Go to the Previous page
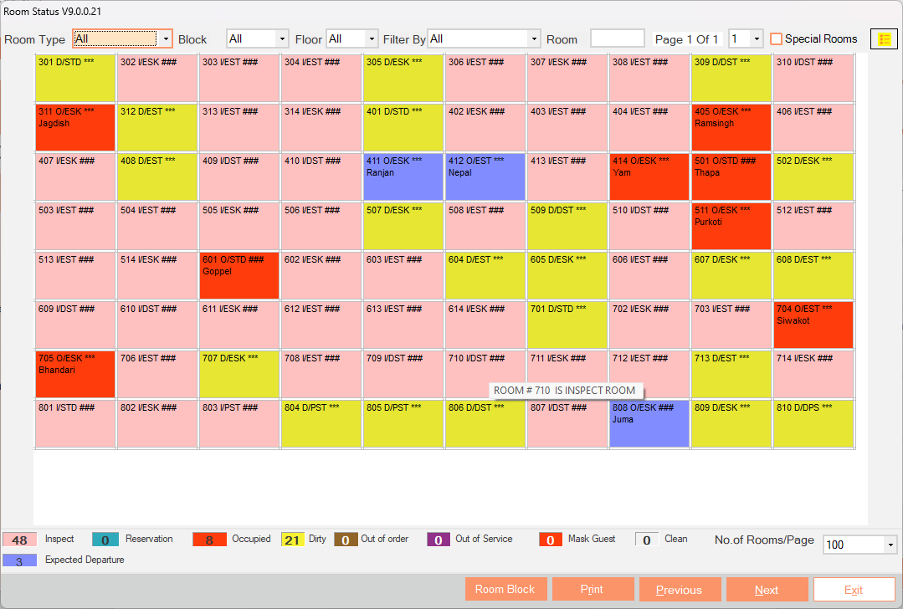 pos(679,589)
